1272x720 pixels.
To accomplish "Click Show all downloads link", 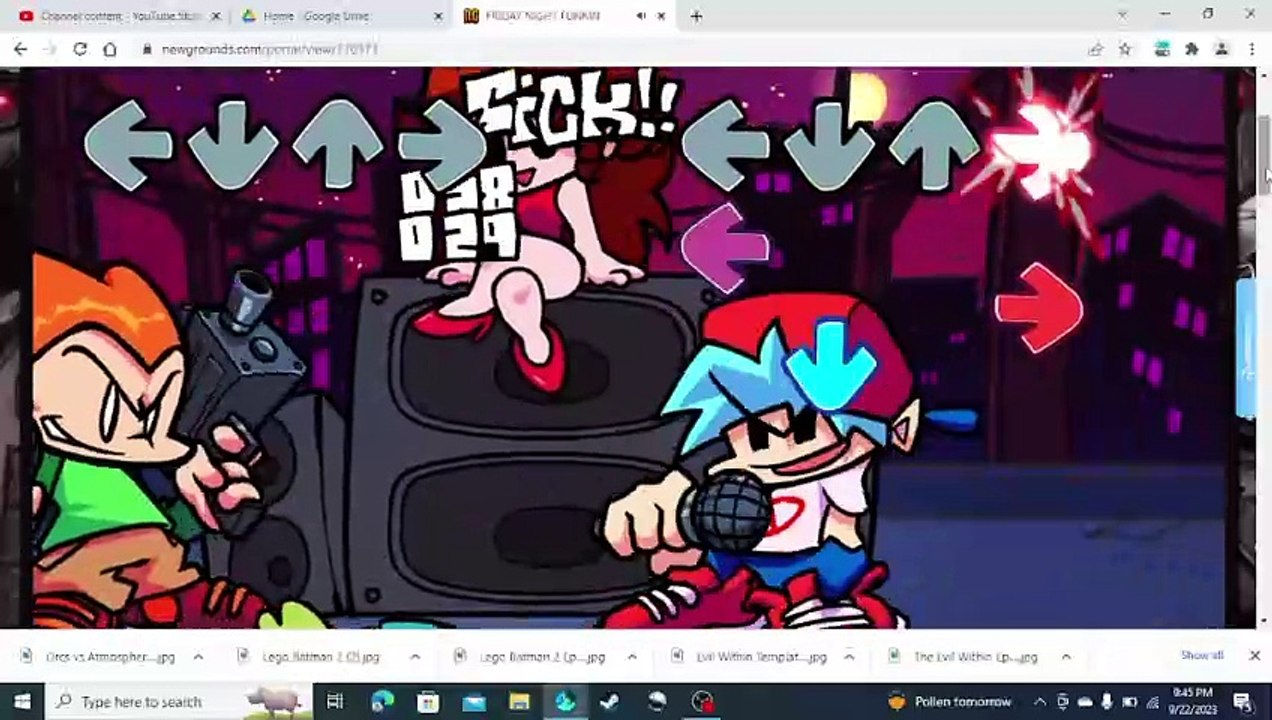I will click(1202, 656).
